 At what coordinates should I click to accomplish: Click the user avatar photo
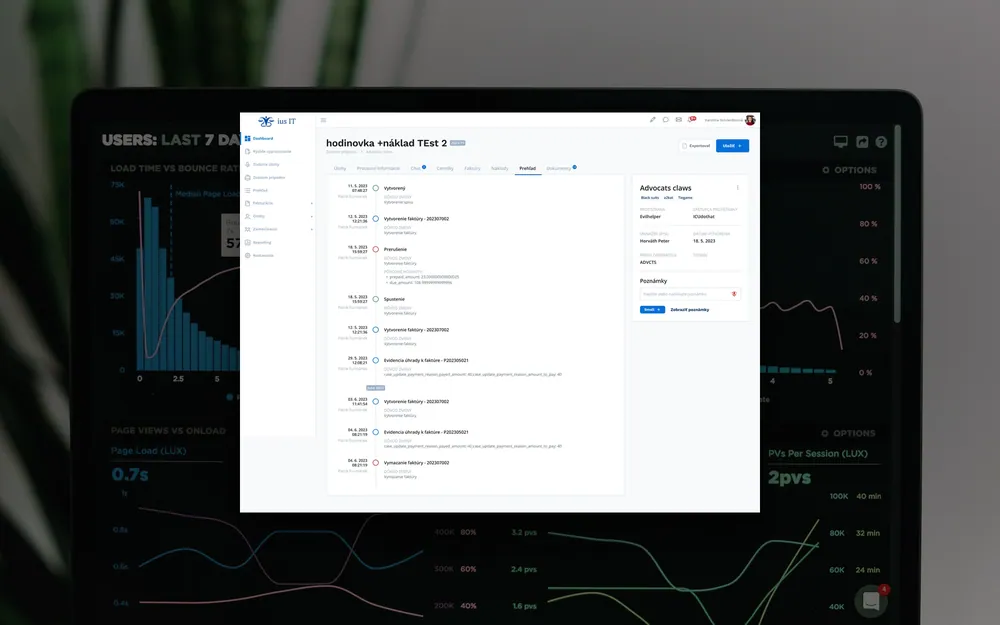pyautogui.click(x=750, y=120)
